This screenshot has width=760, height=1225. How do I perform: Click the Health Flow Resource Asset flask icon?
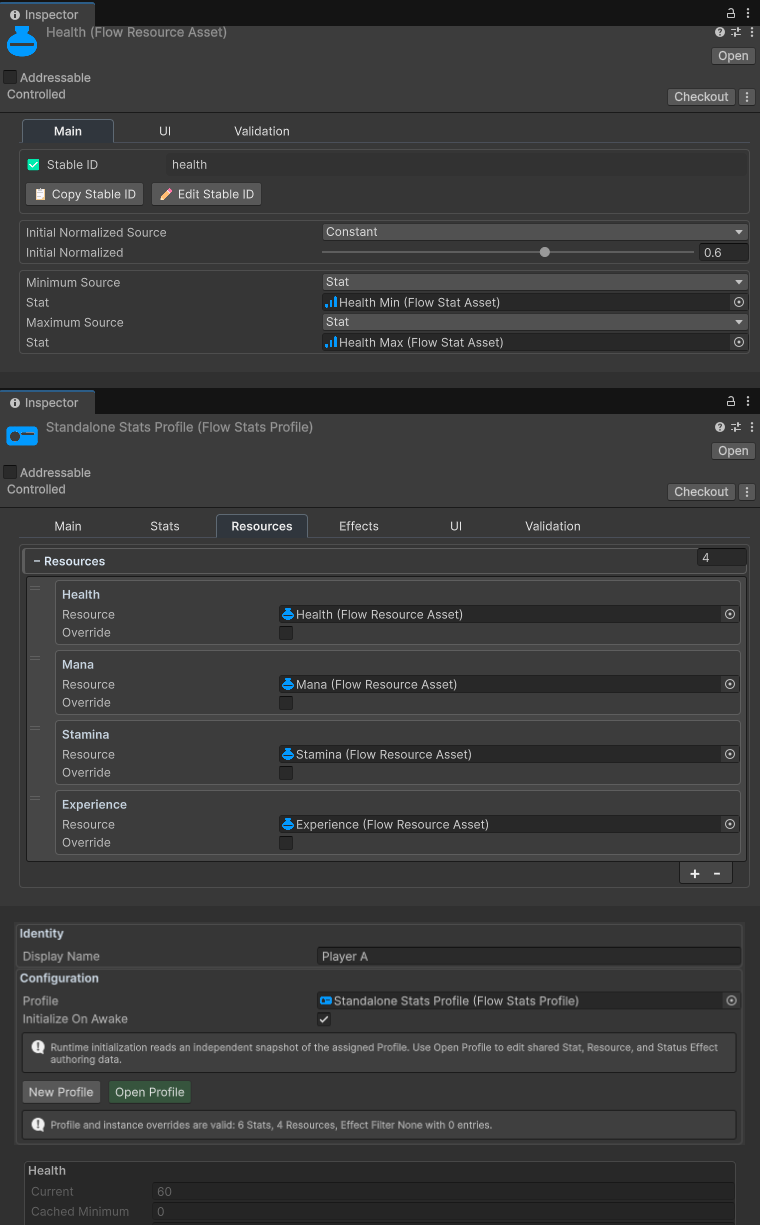(22, 42)
